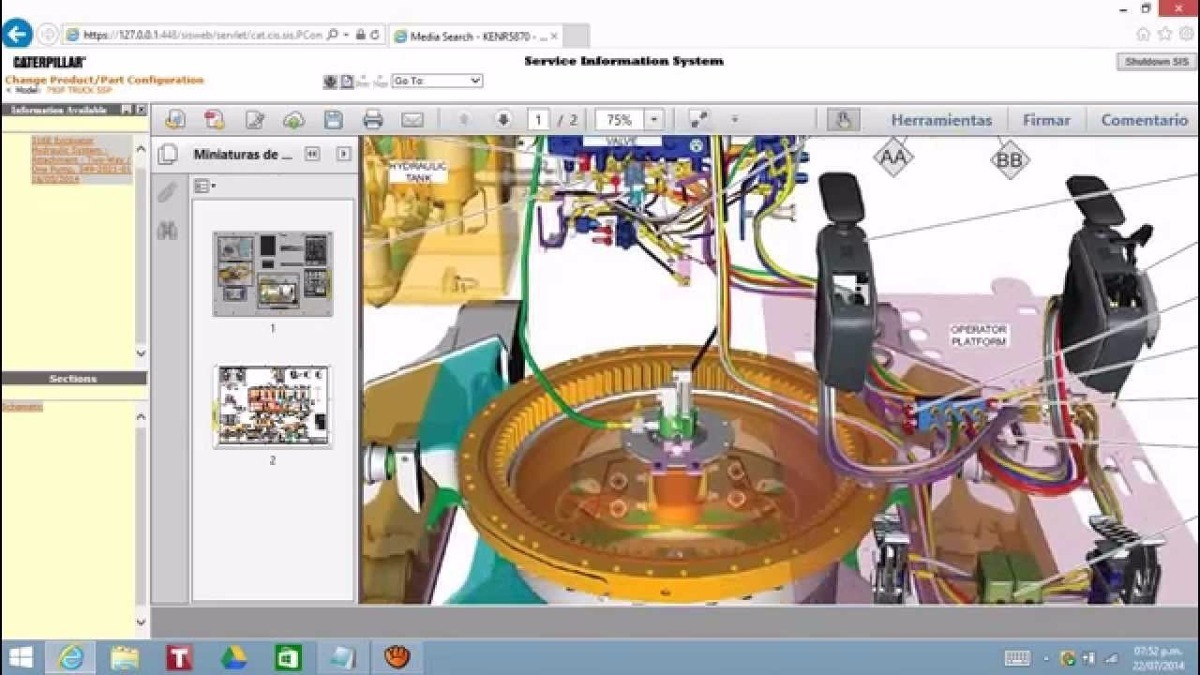Select the hand pan tool
The image size is (1200, 675).
coord(842,120)
